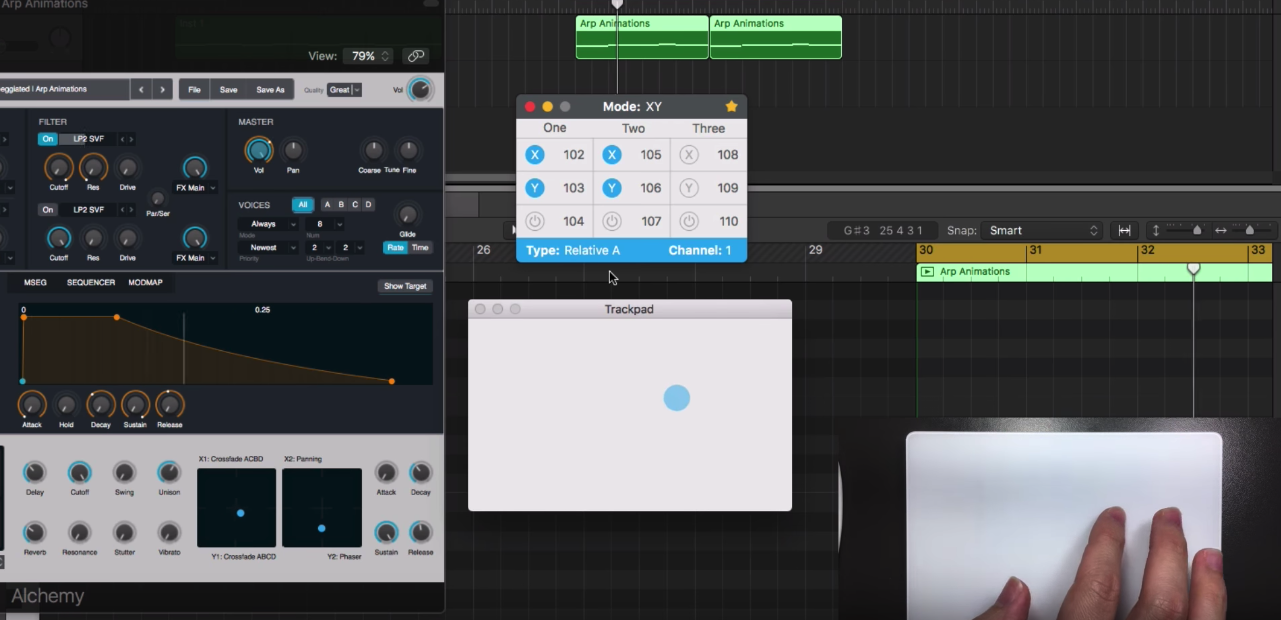Switch Glide from Rate to Time
Image resolution: width=1281 pixels, height=620 pixels.
pyautogui.click(x=419, y=247)
